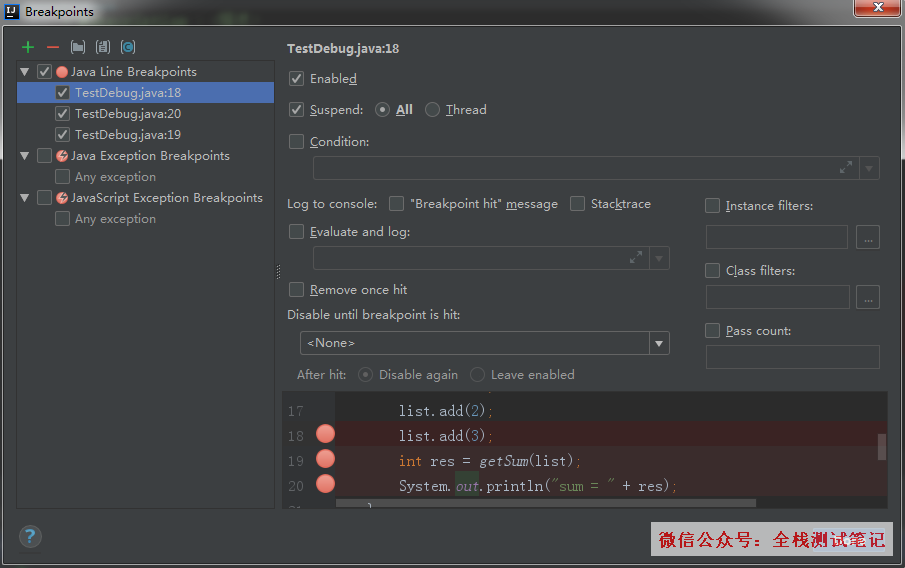Click breakpoint dot on code line 20

[x=326, y=484]
